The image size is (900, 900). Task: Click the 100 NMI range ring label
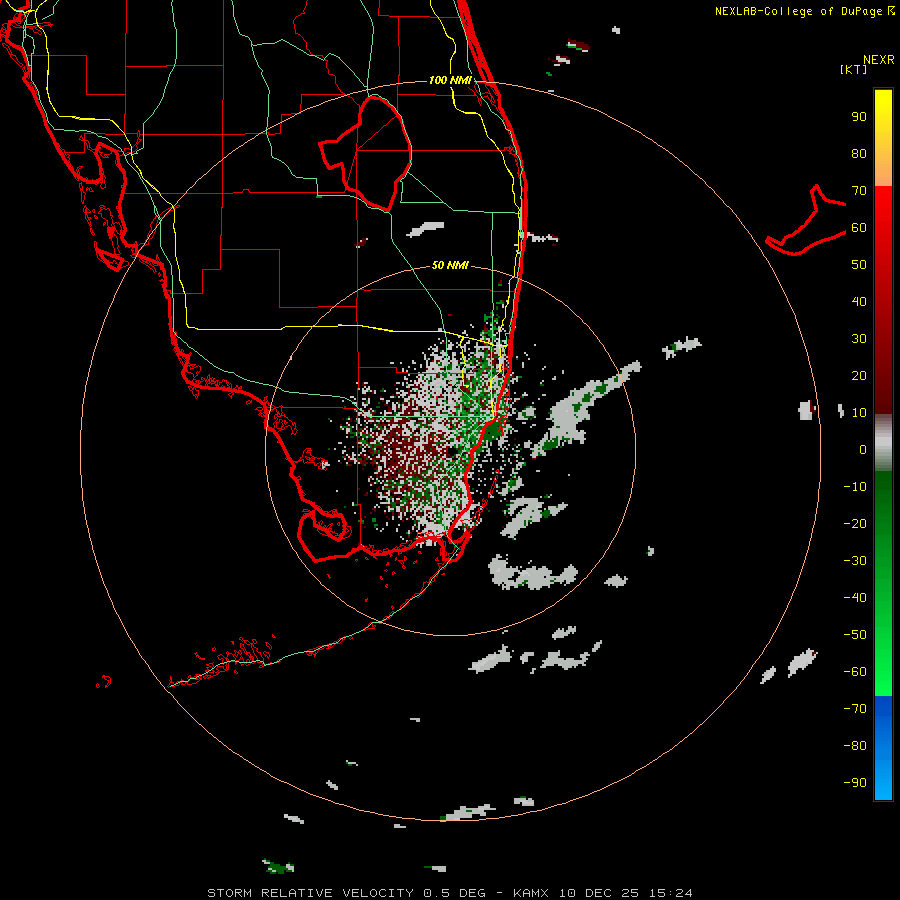coord(450,80)
